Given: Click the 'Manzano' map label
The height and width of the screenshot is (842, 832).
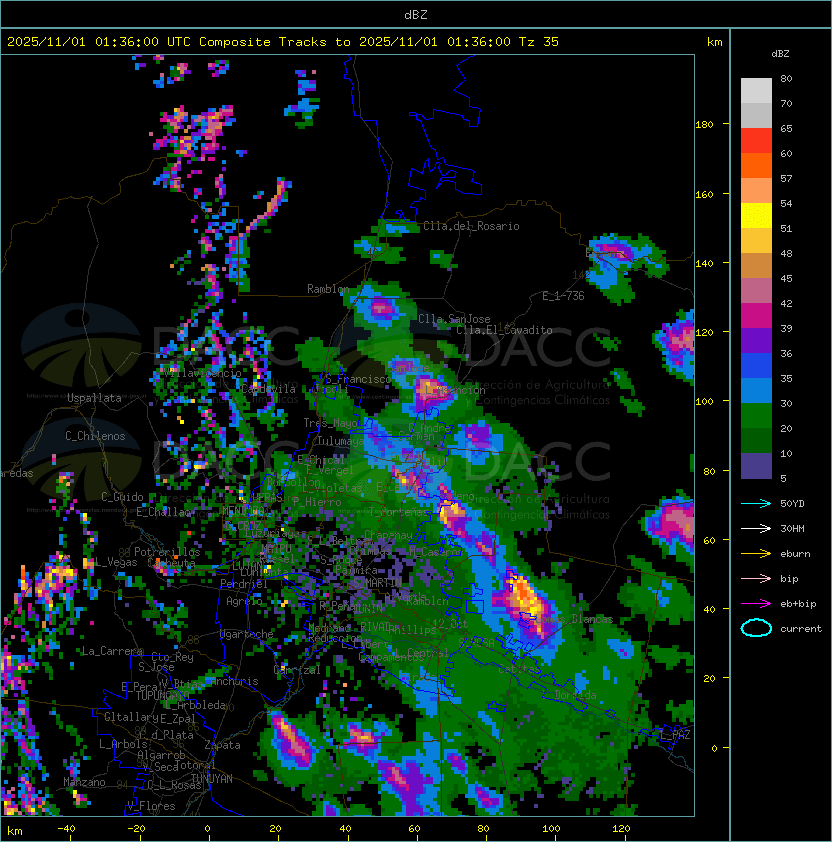Looking at the screenshot, I should pos(84,782).
